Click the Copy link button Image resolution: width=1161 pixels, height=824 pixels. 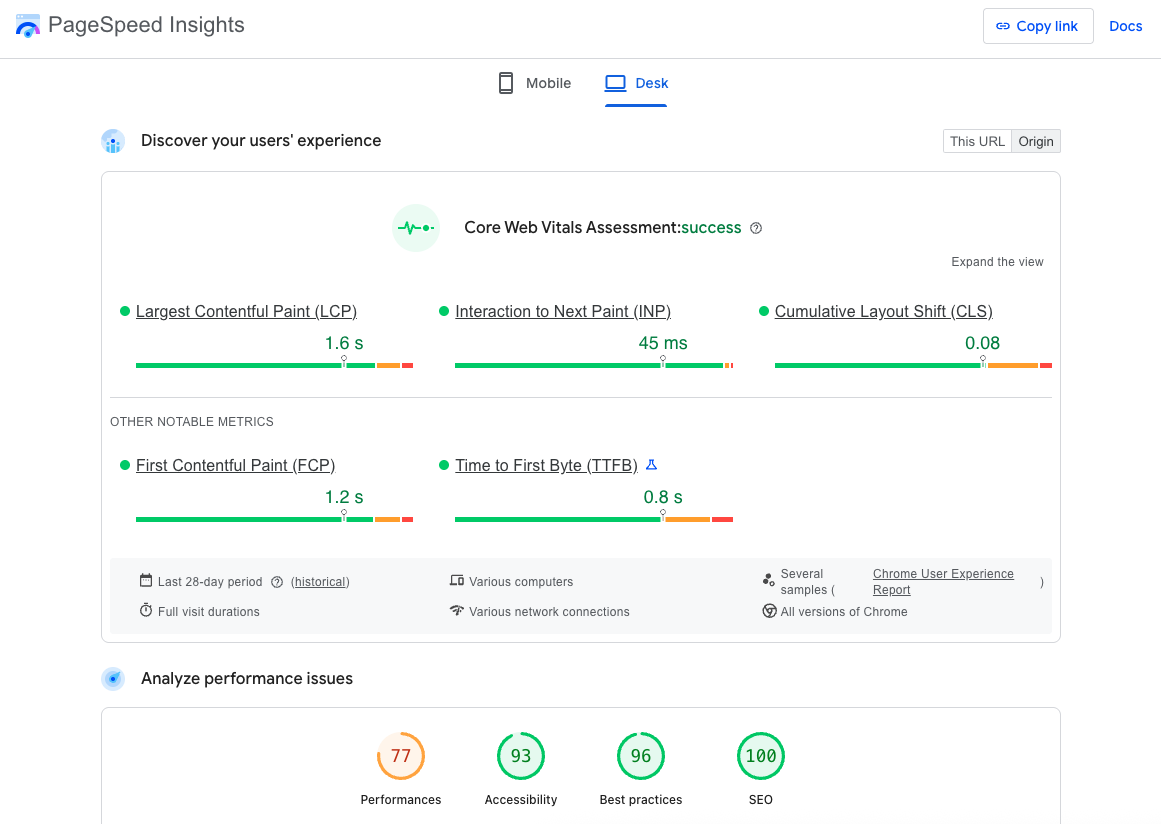(1038, 27)
